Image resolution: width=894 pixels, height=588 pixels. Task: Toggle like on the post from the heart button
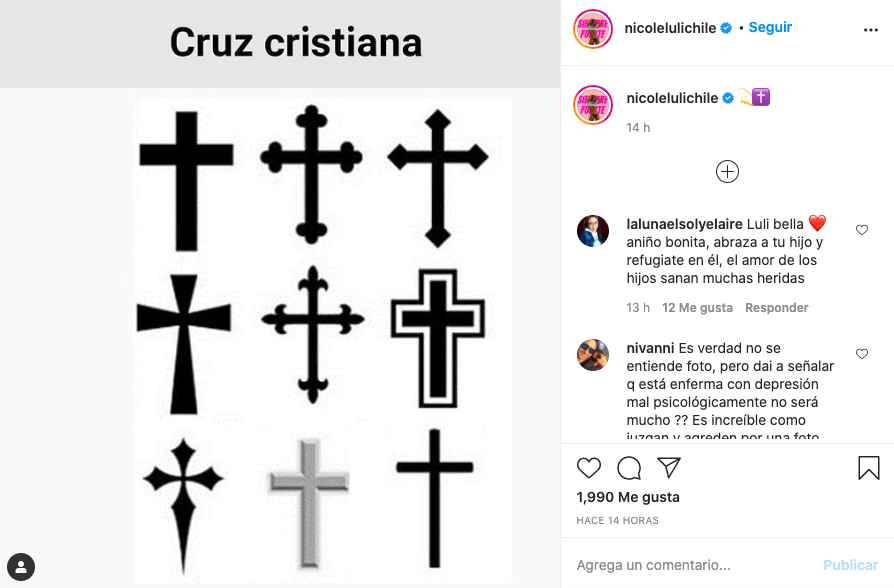[589, 468]
